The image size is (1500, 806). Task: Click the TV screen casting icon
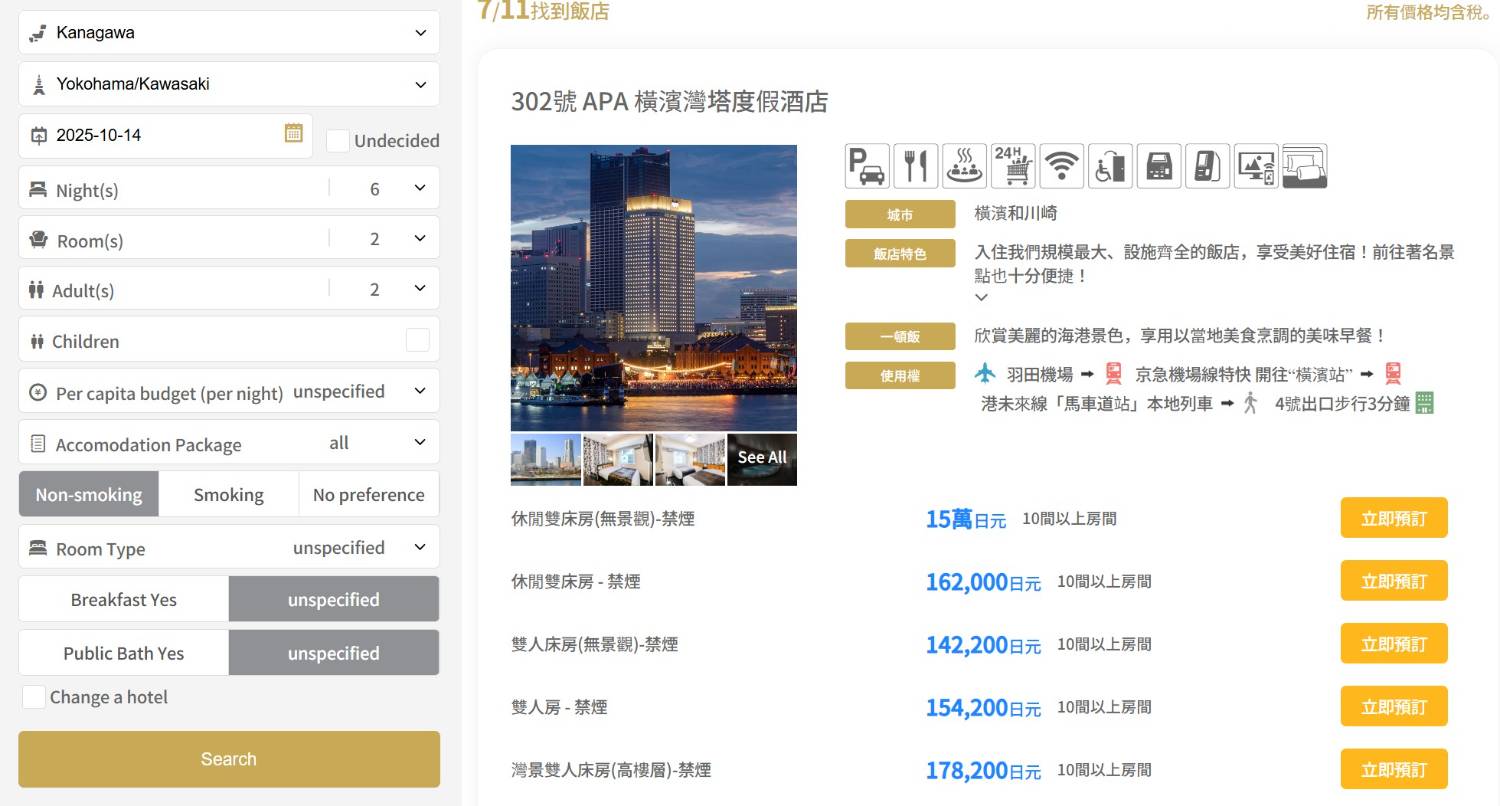coord(1256,166)
